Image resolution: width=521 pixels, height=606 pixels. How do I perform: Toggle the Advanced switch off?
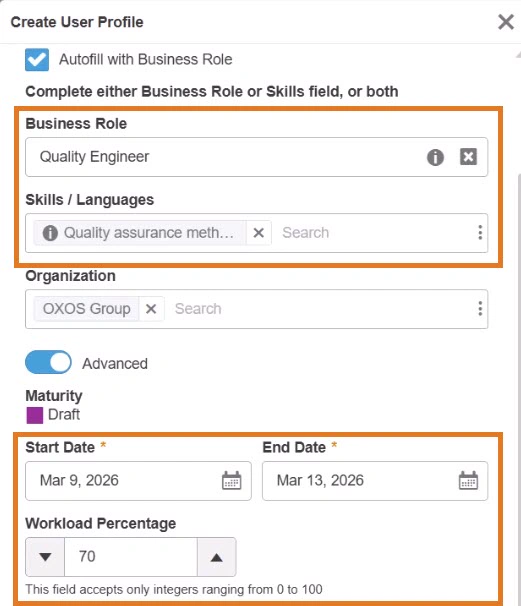pyautogui.click(x=48, y=363)
